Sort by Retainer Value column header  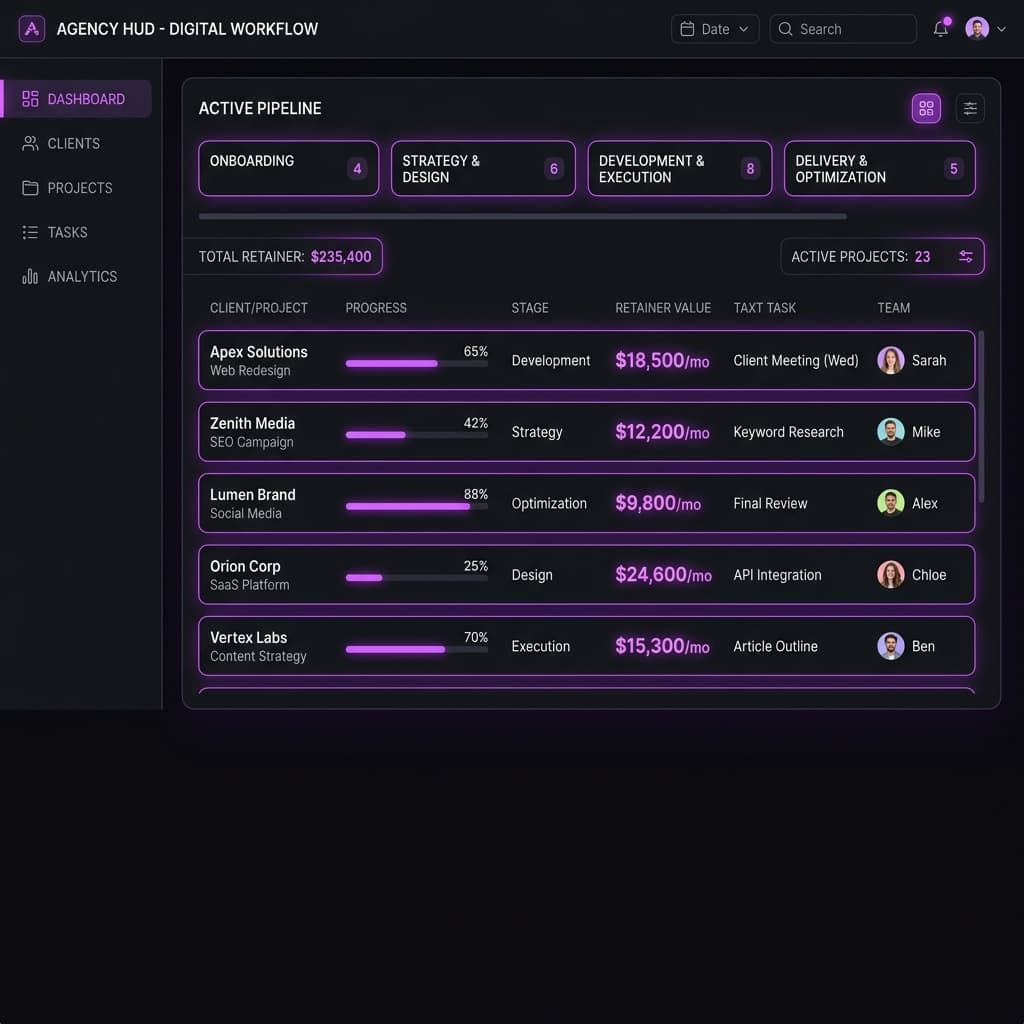click(663, 308)
